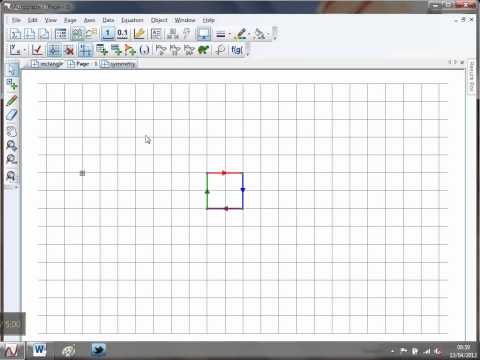Click the line thickness icon
480x360 pixels.
[x=220, y=34]
